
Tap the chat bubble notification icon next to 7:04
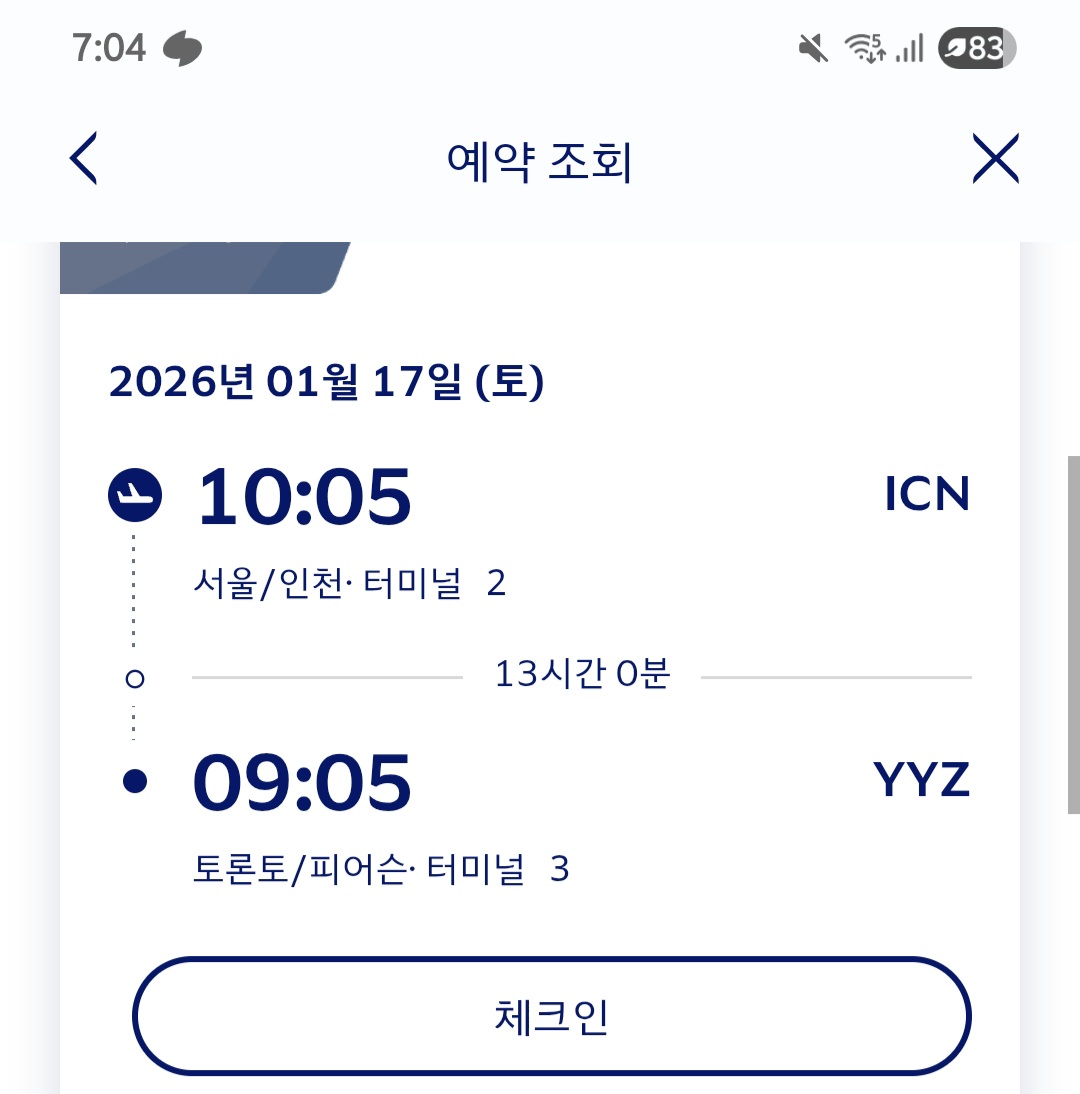click(183, 48)
